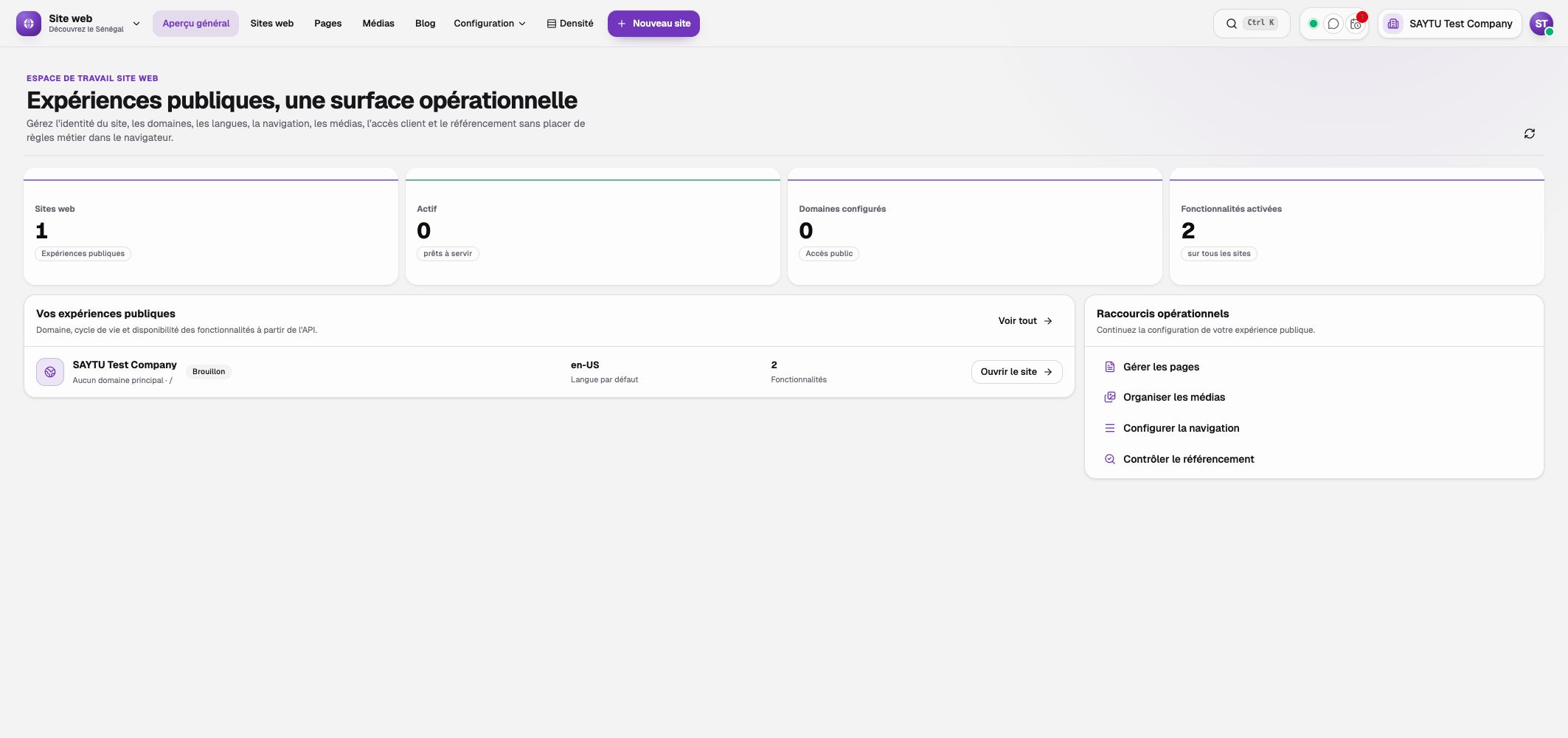
Task: Click the magnifier icon beside Contrôler le référencement
Action: (1110, 459)
